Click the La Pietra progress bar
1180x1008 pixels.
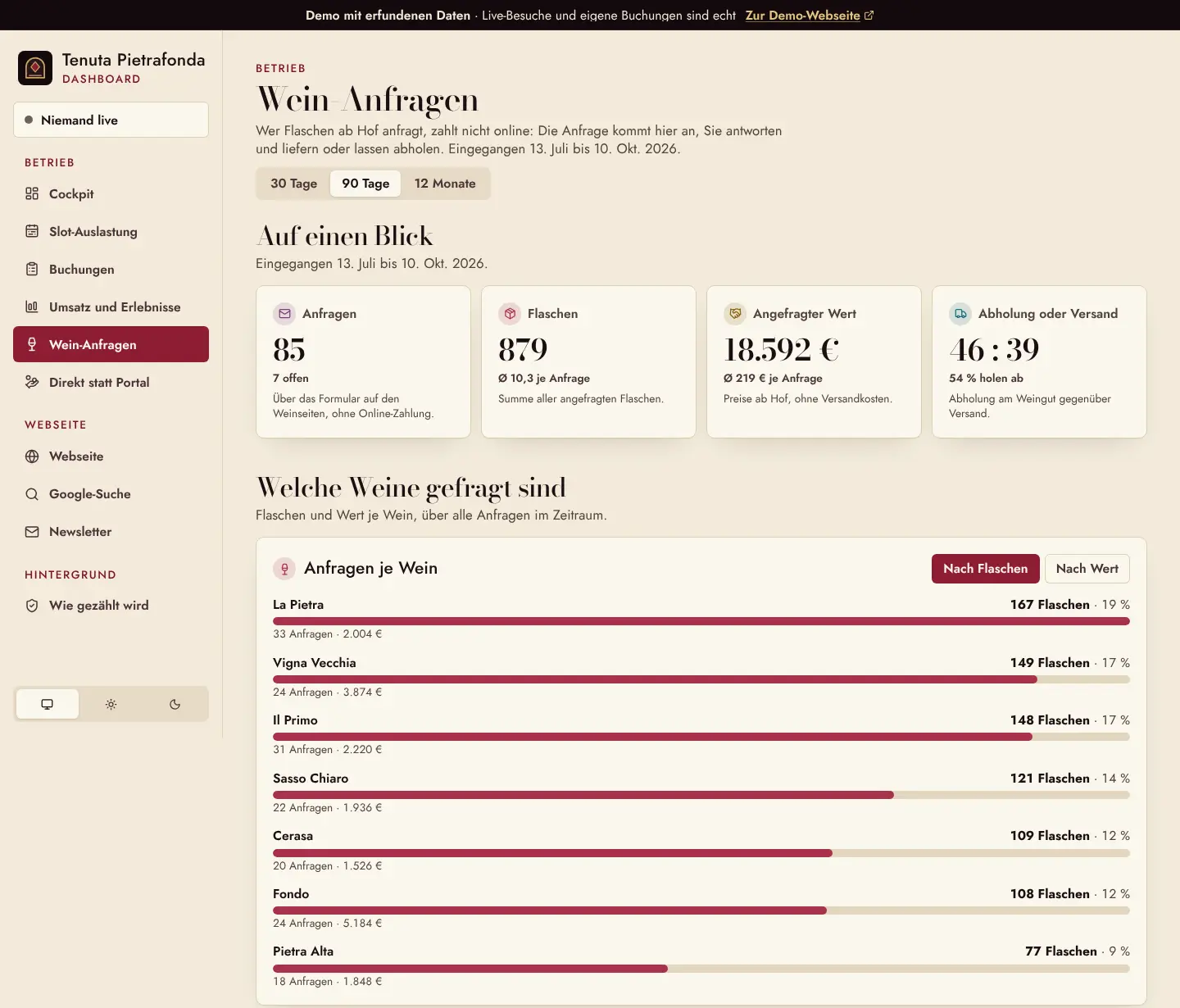(701, 621)
